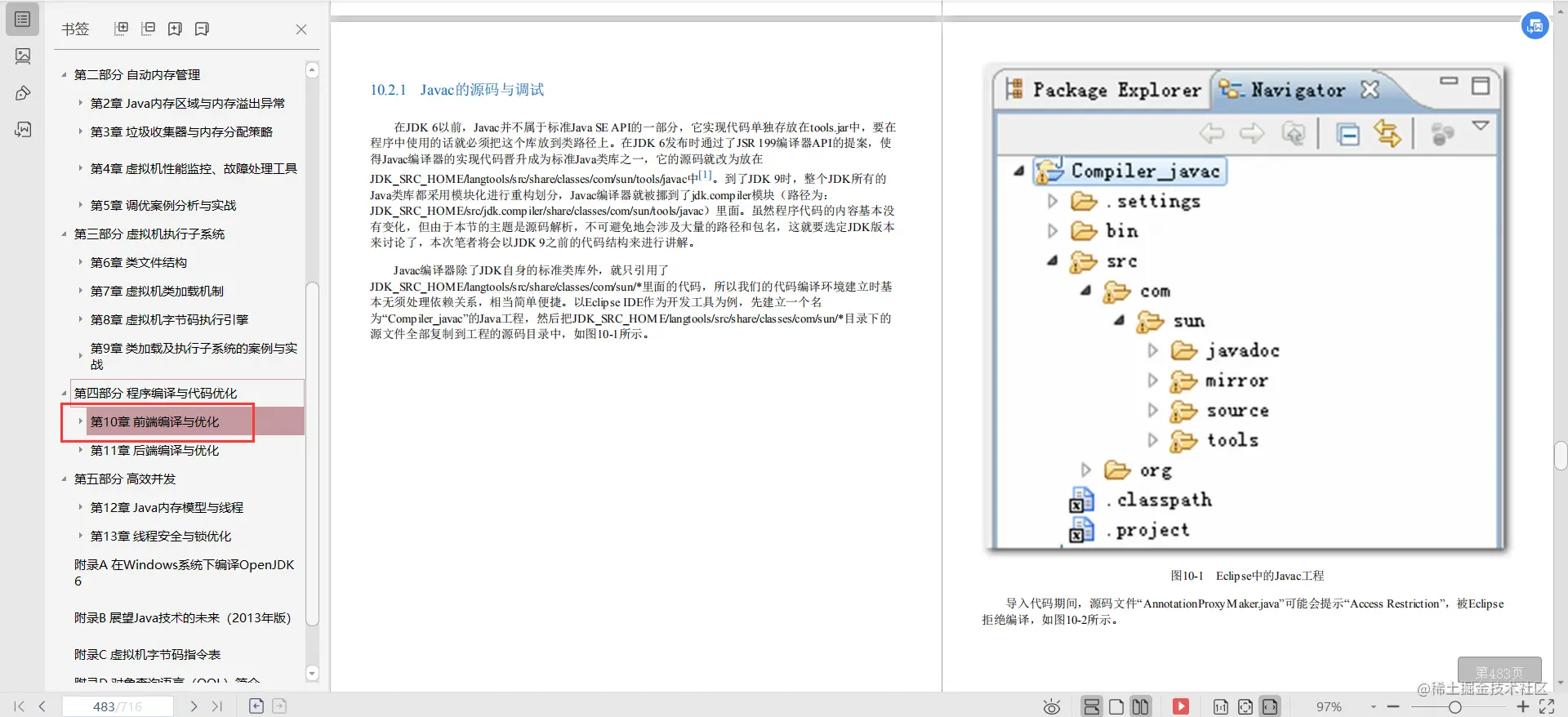Open the bookmarks outline sidebar panel
Screen dimensions: 1568x717
pyautogui.click(x=22, y=19)
